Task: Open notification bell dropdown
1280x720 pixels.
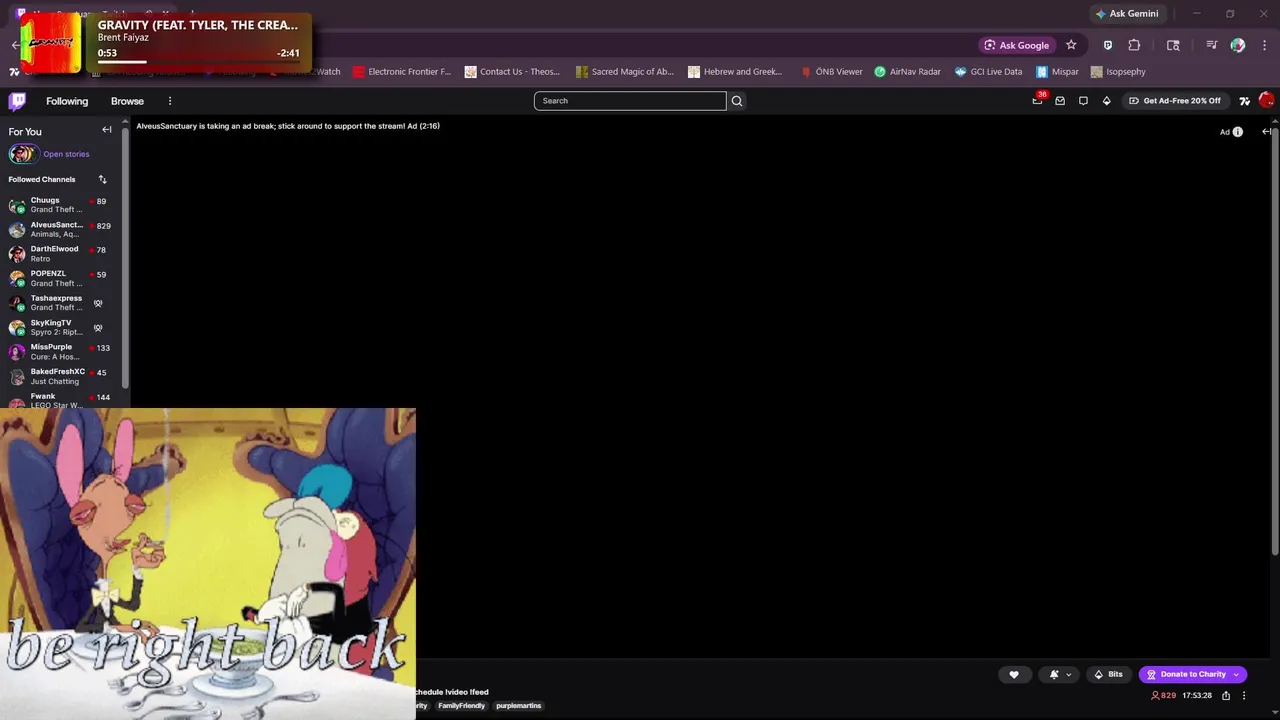Action: pyautogui.click(x=1059, y=674)
